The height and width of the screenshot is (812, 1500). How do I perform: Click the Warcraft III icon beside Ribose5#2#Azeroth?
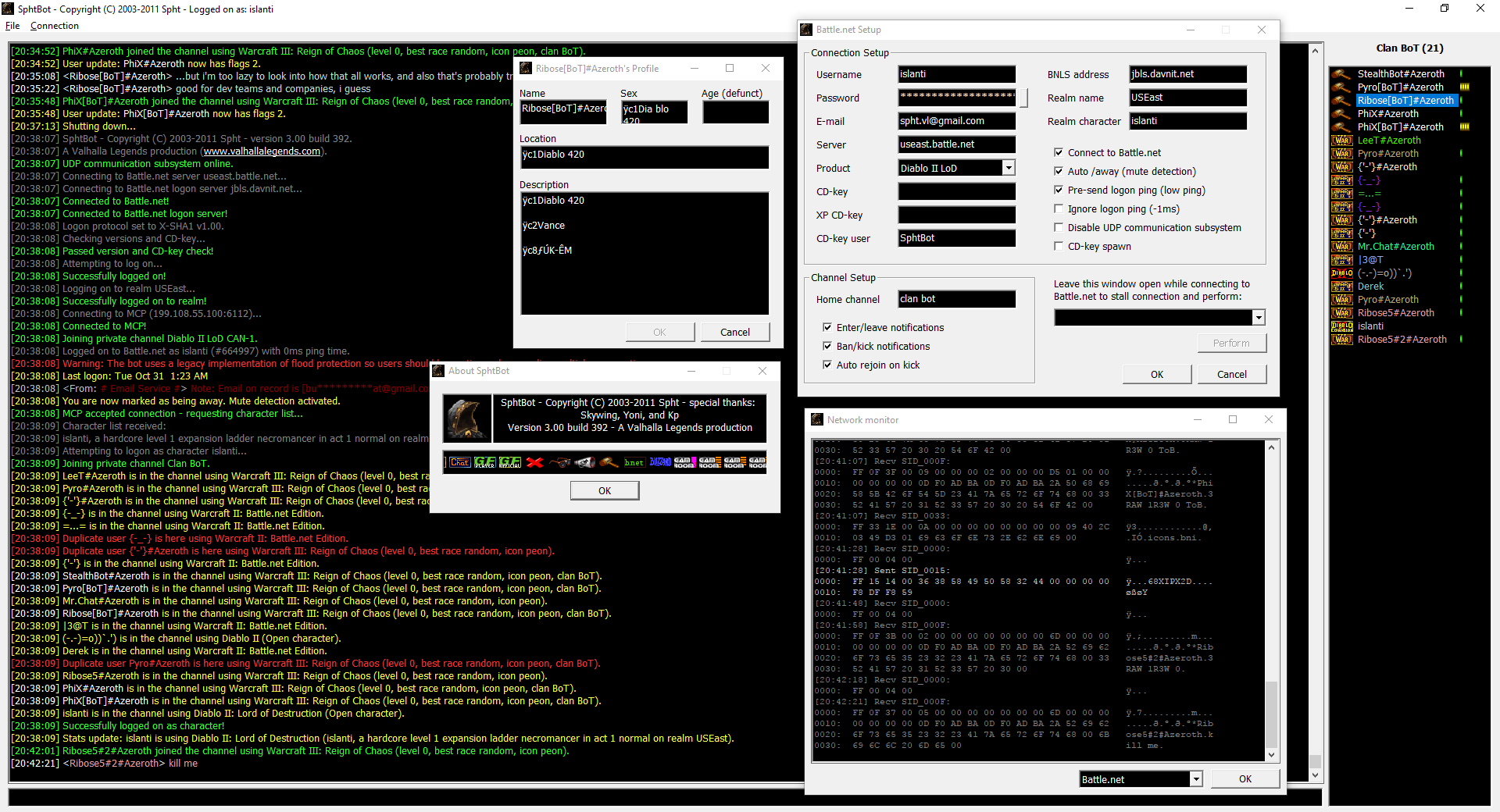pos(1342,340)
